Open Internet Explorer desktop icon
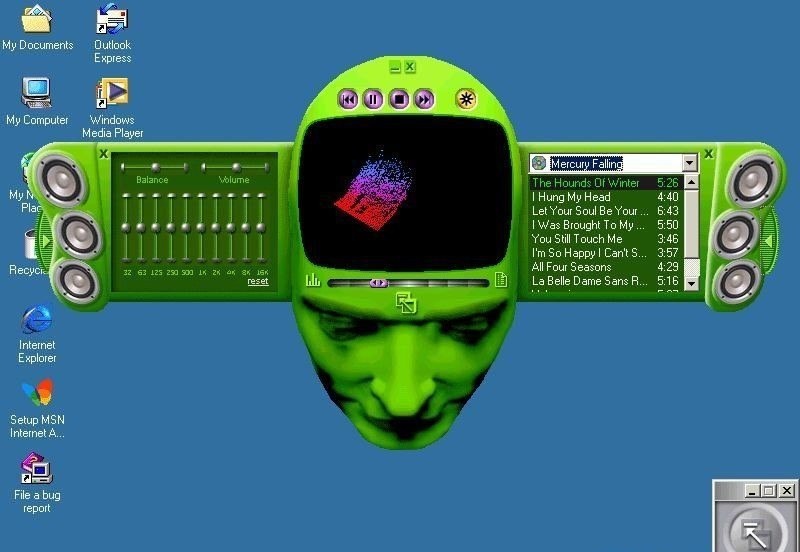The width and height of the screenshot is (800, 552). tap(37, 334)
